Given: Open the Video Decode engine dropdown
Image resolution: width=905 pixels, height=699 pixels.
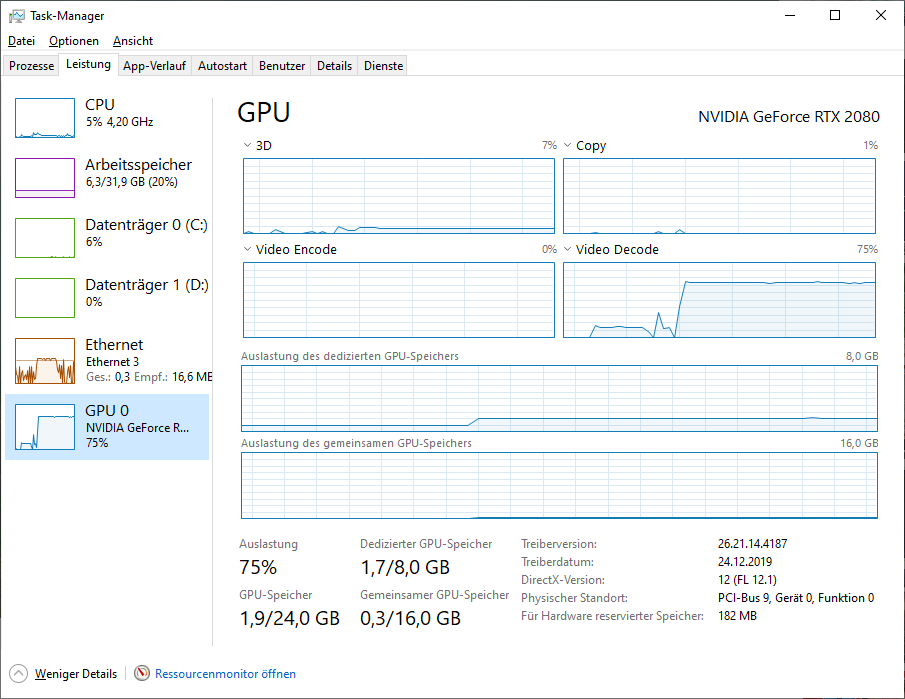Looking at the screenshot, I should coord(568,250).
